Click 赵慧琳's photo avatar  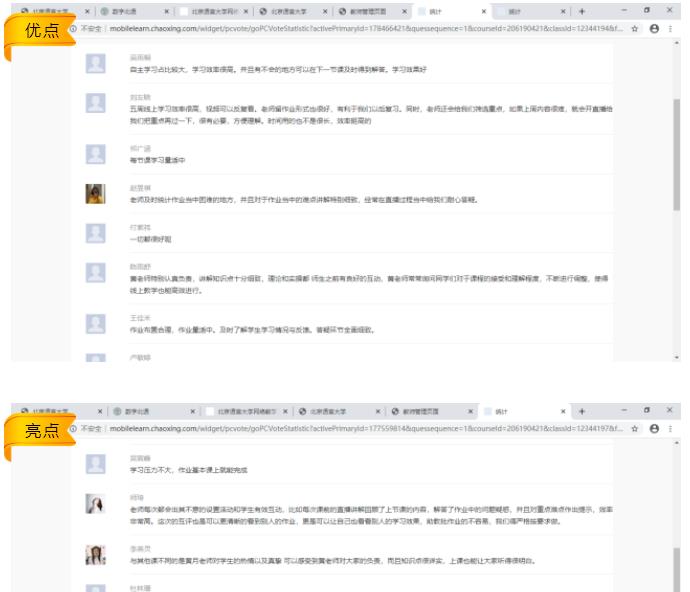(96, 194)
